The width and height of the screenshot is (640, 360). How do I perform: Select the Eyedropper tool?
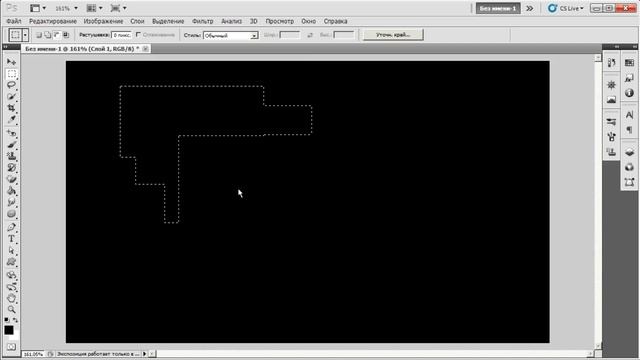pos(11,120)
